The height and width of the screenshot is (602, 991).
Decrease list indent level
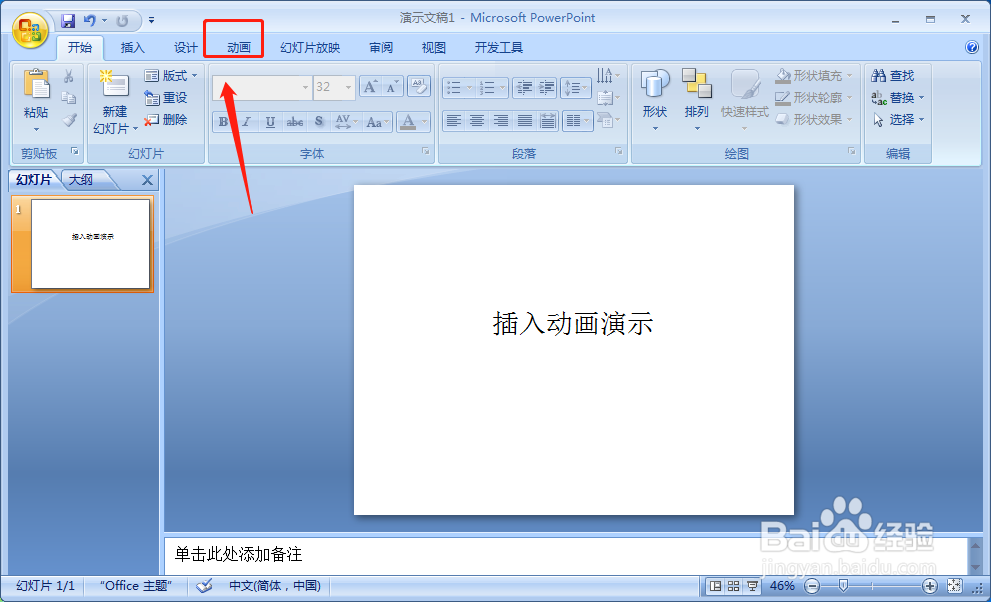click(524, 88)
